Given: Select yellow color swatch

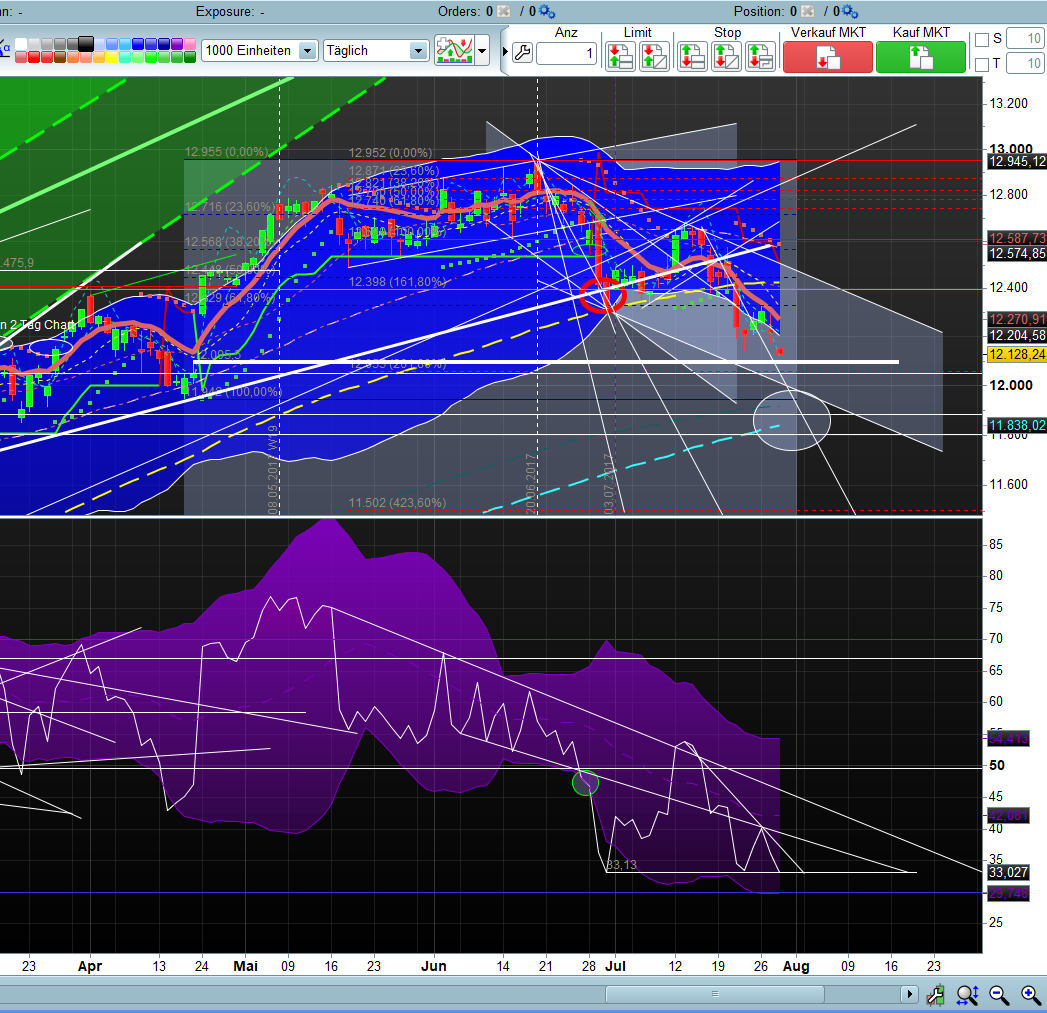Looking at the screenshot, I should (112, 57).
